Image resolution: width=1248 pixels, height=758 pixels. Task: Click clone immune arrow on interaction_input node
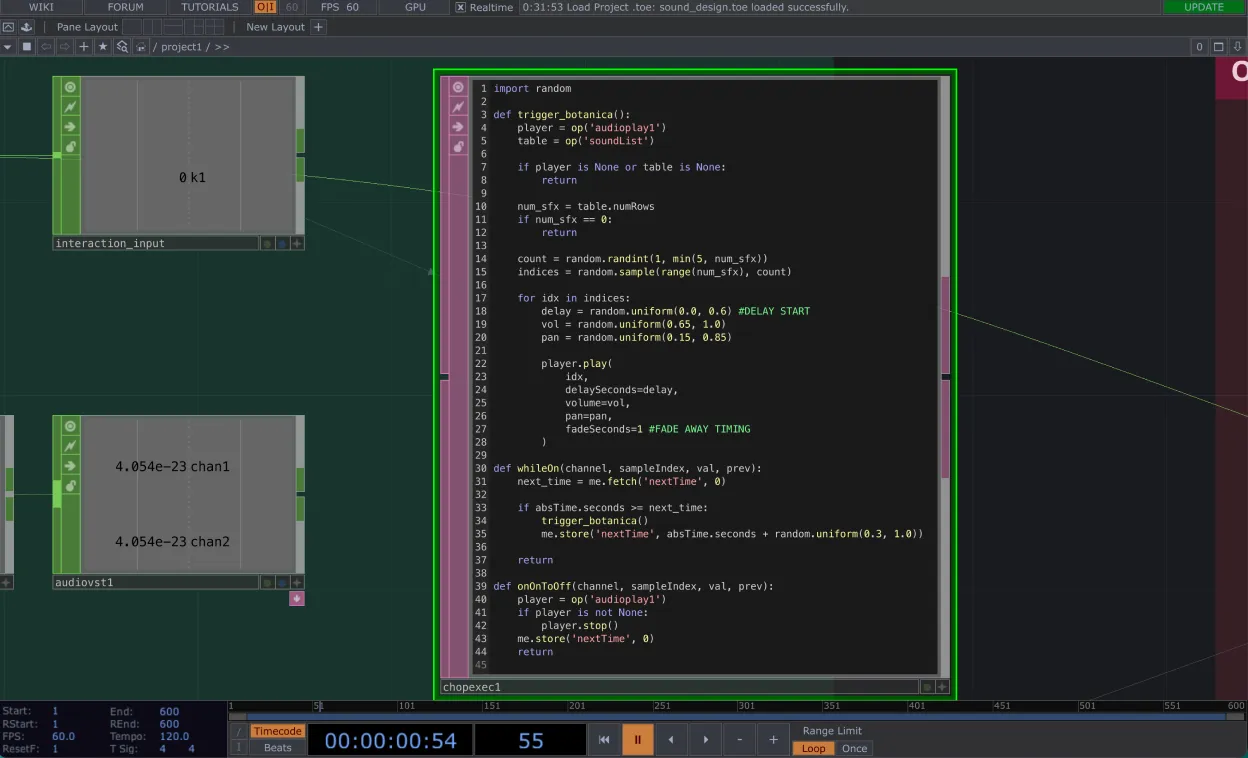click(x=70, y=127)
